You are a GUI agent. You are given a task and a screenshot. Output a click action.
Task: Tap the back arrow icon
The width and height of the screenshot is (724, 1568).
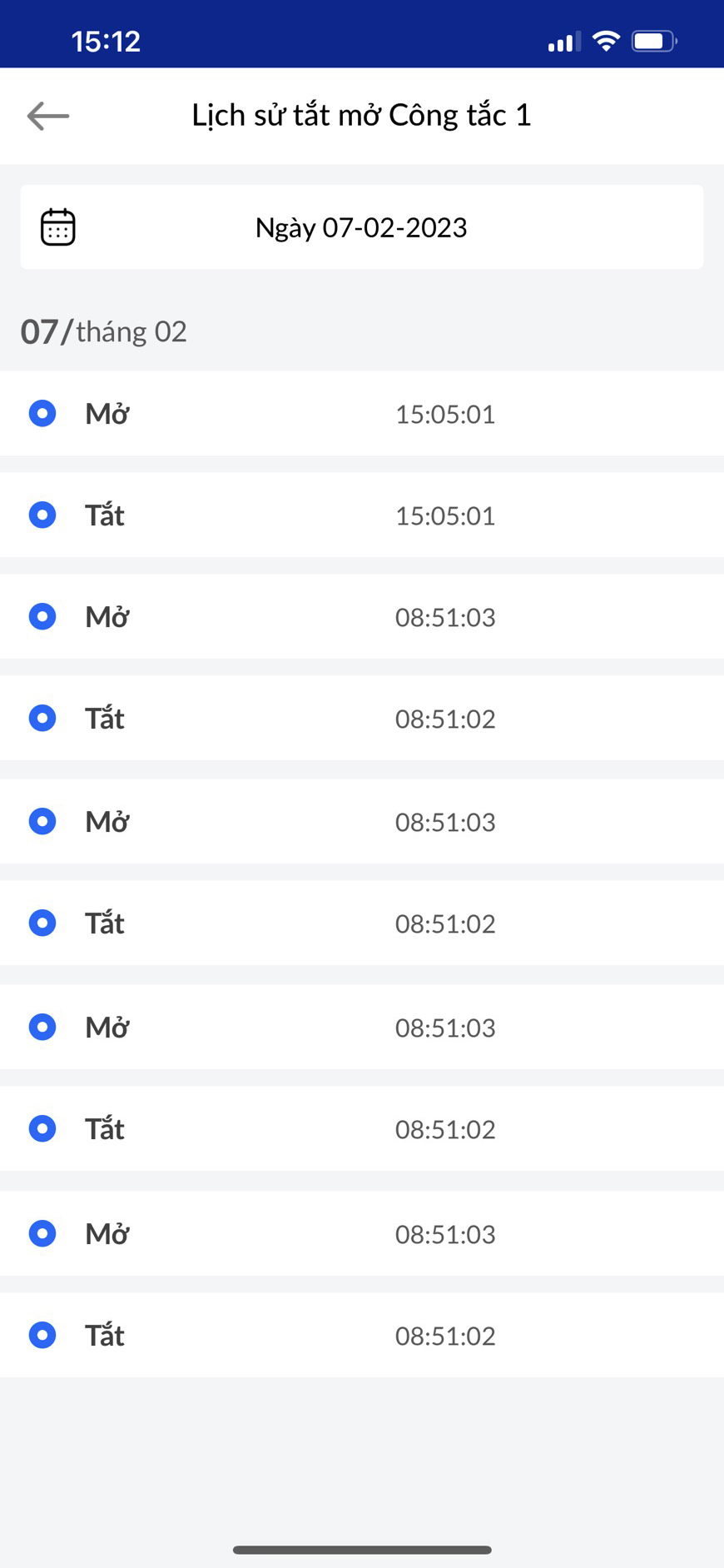point(47,116)
